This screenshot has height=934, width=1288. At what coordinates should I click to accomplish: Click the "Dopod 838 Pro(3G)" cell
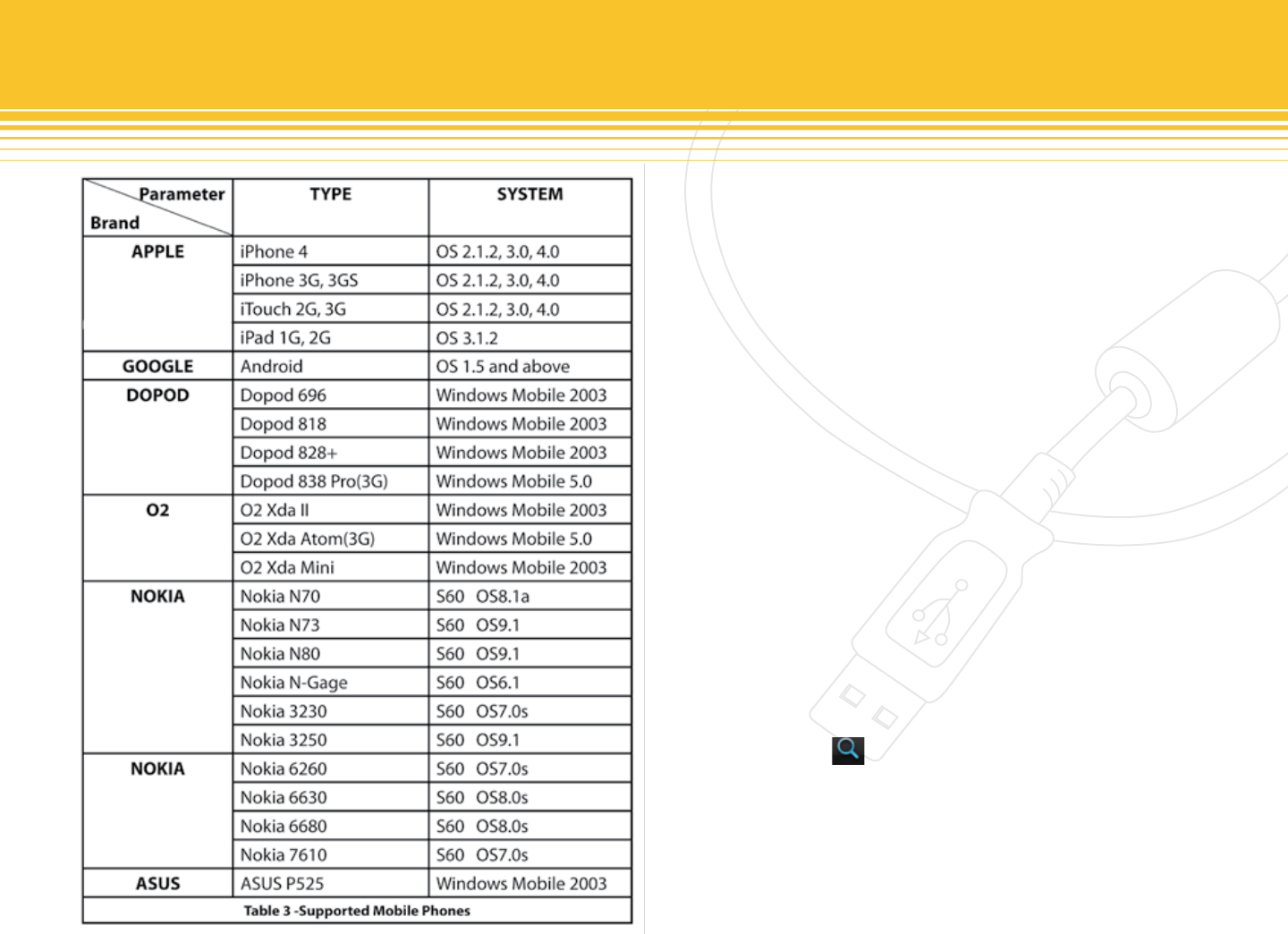point(331,480)
